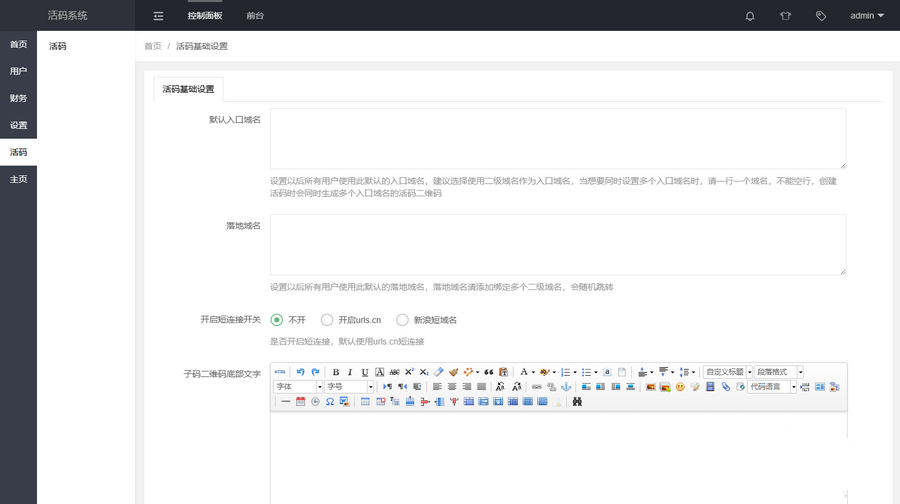Open 首页 in the left sidebar

18,44
